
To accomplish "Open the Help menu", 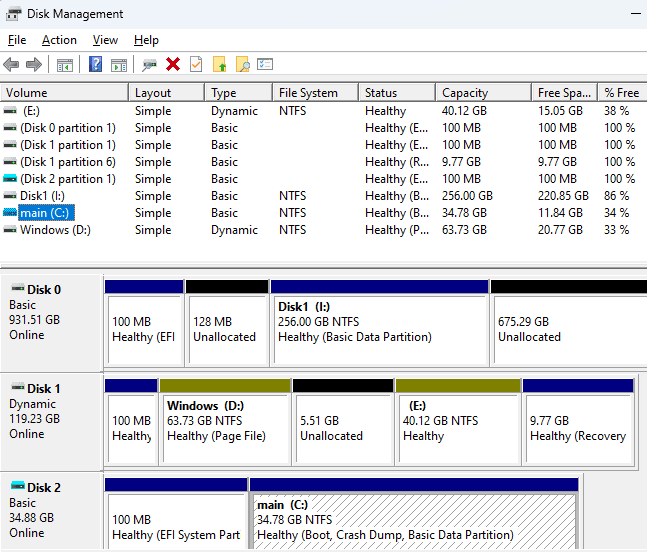I will coord(146,40).
